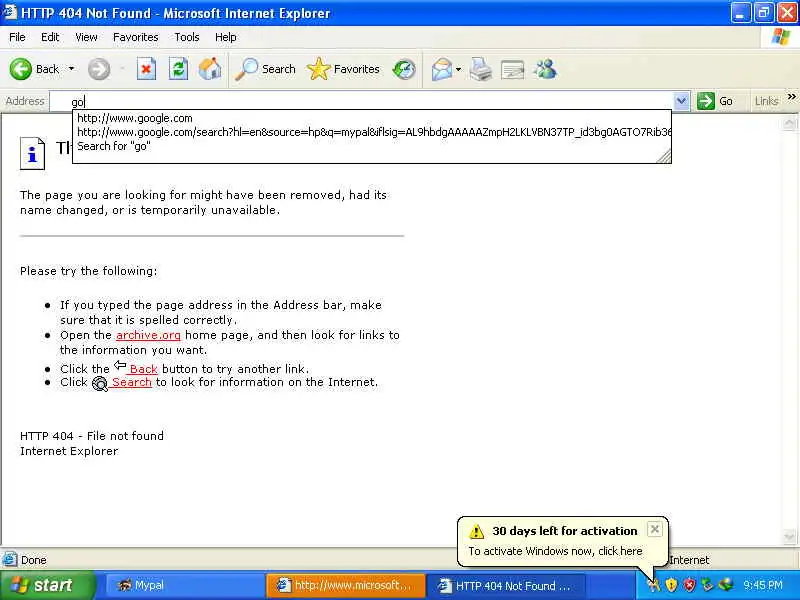Click the green Go button
Image resolution: width=800 pixels, height=600 pixels.
point(715,101)
